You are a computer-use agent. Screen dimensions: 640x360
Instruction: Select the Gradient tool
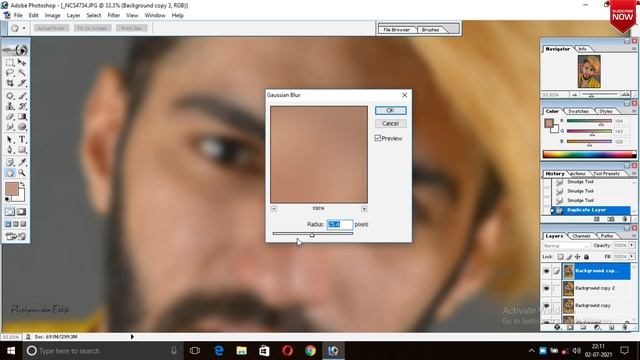[x=22, y=117]
